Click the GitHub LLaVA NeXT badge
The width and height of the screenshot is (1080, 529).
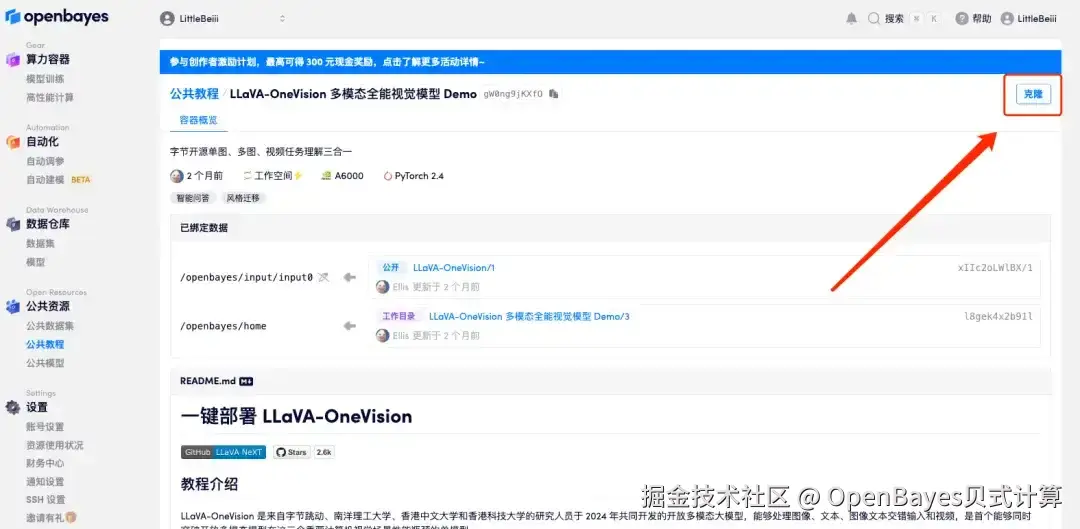(x=223, y=452)
